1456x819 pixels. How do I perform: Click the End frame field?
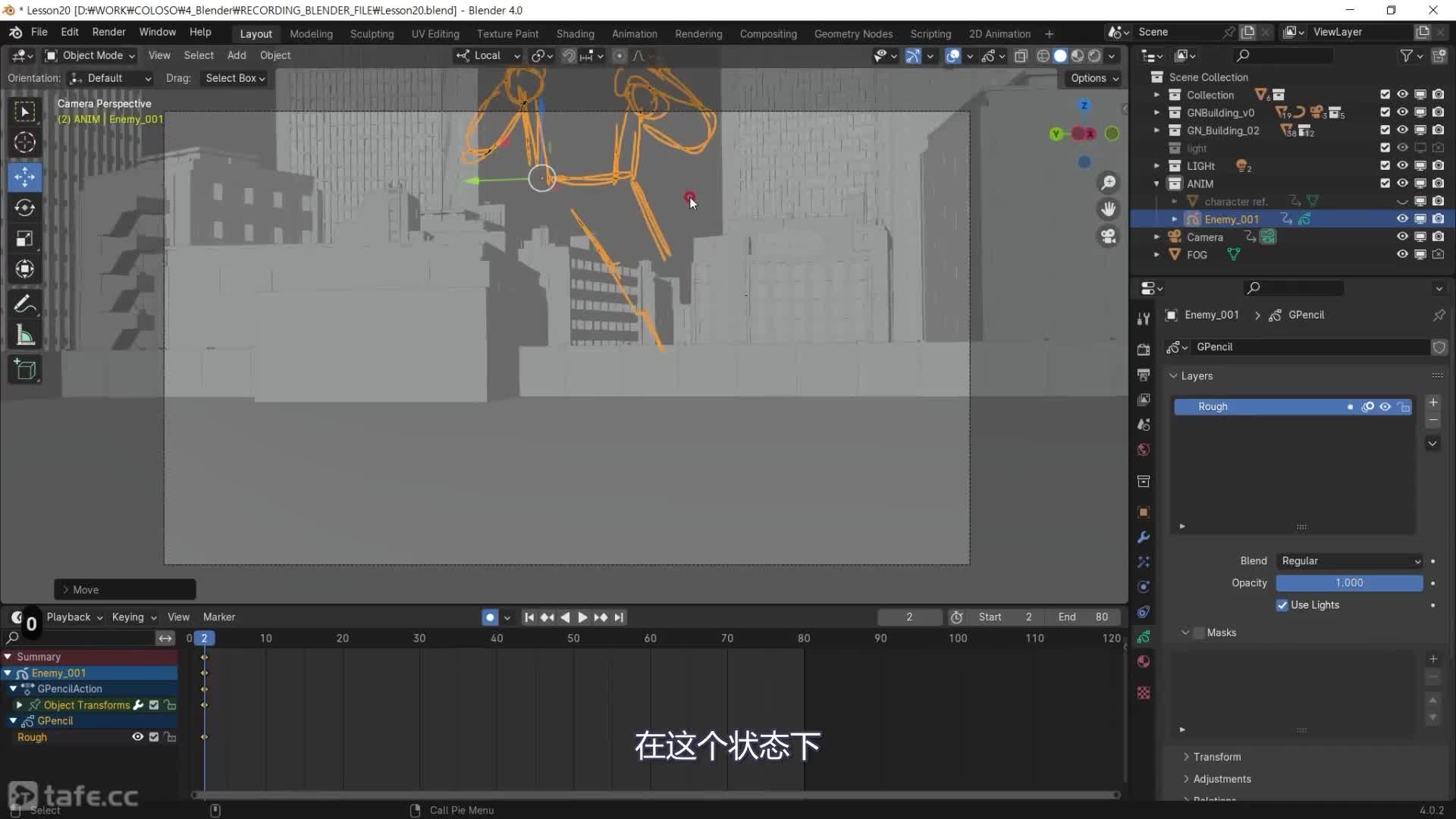point(1083,617)
